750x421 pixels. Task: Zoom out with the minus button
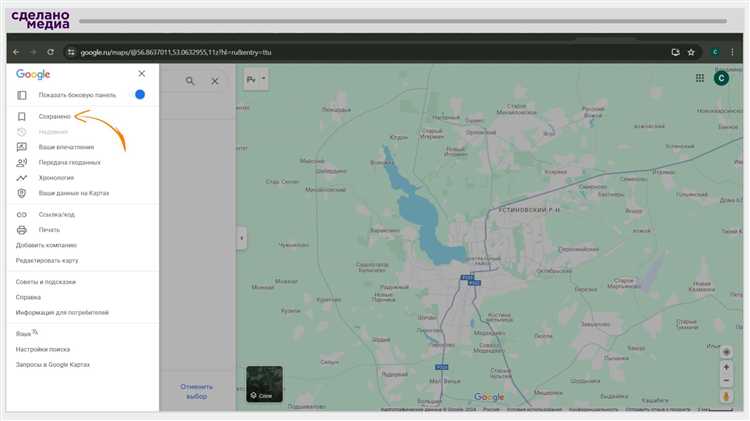tap(726, 380)
